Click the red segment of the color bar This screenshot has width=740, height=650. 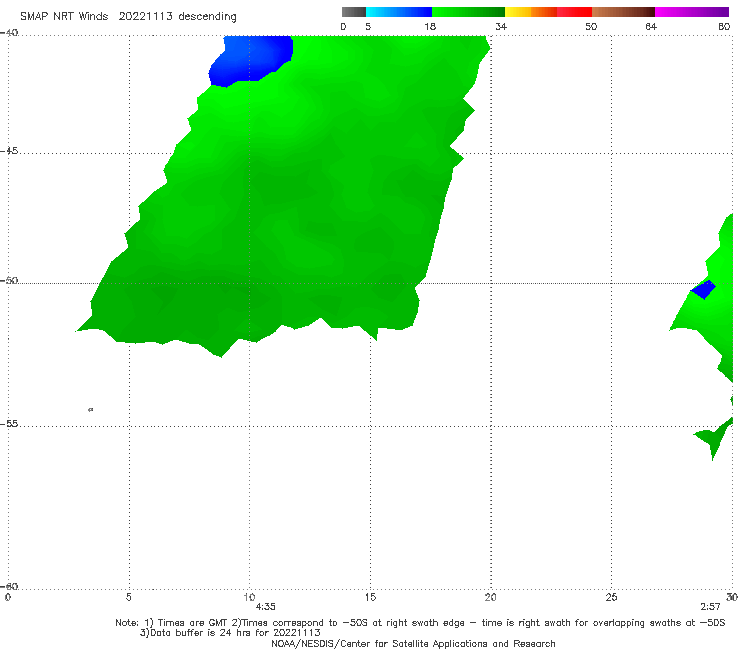click(x=575, y=12)
